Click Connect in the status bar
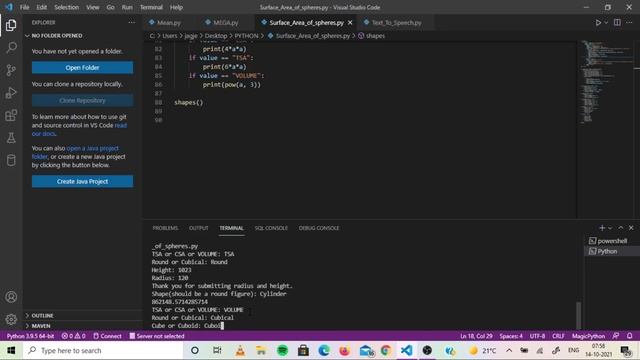The width and height of the screenshot is (640, 360). click(x=107, y=336)
